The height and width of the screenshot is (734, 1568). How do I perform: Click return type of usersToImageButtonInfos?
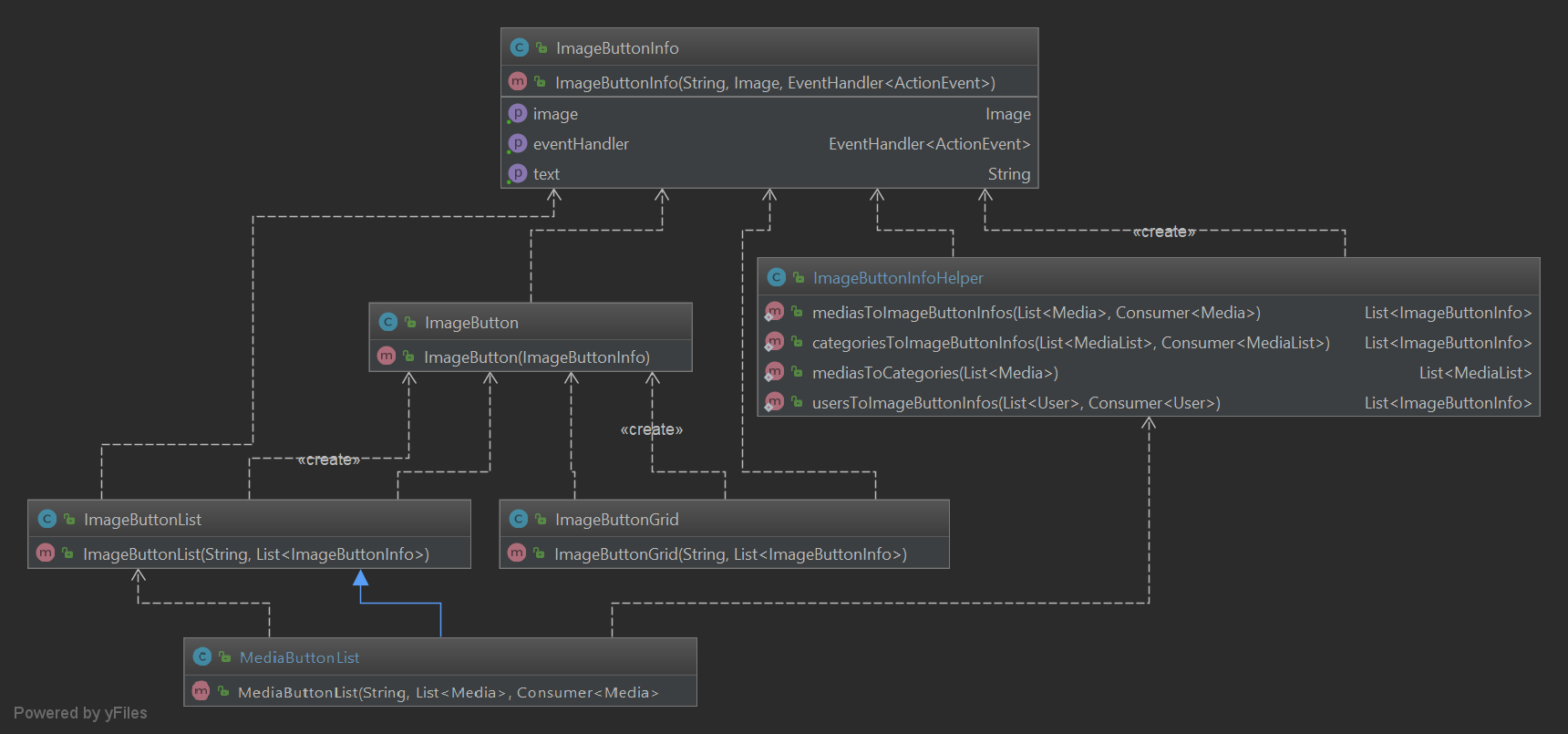point(1448,403)
